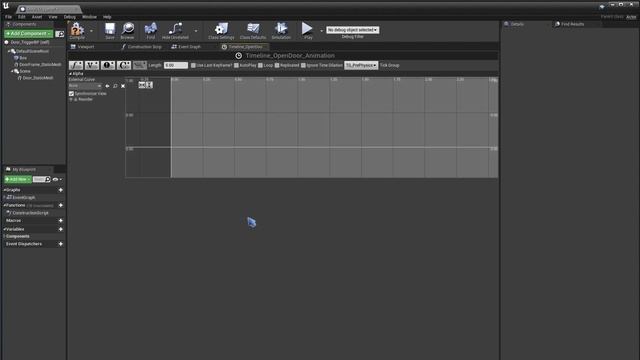Toggle Use Last Keyframe checkbox

[x=193, y=65]
